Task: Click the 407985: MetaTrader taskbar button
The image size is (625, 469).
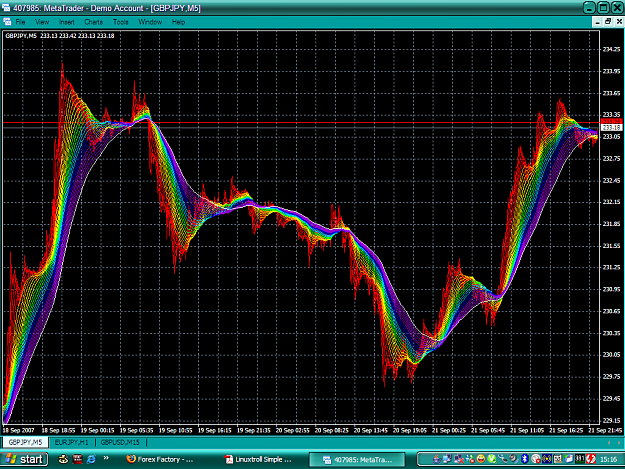Action: (x=357, y=459)
